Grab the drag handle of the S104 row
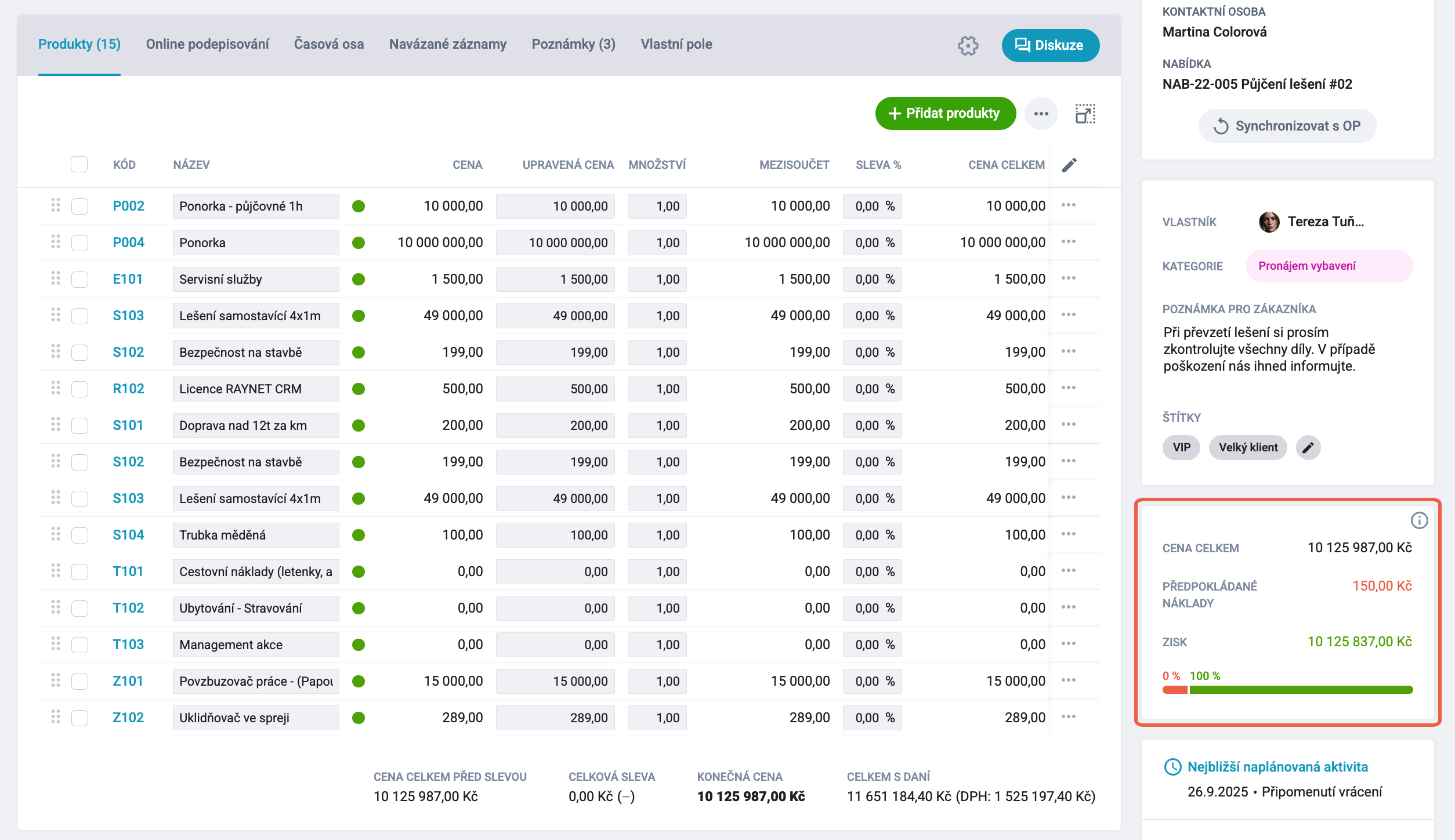The image size is (1455, 840). click(x=56, y=534)
